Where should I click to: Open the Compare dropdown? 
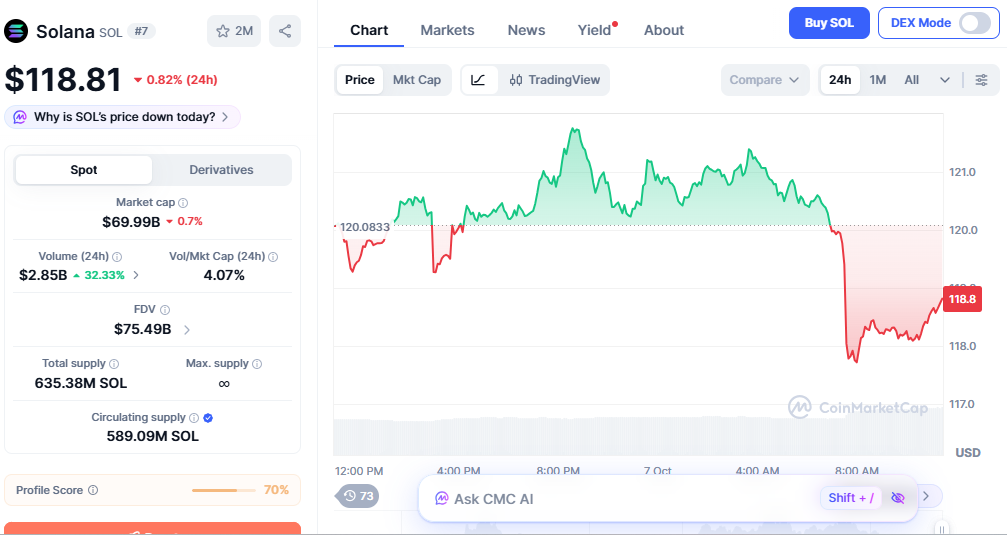(x=765, y=80)
